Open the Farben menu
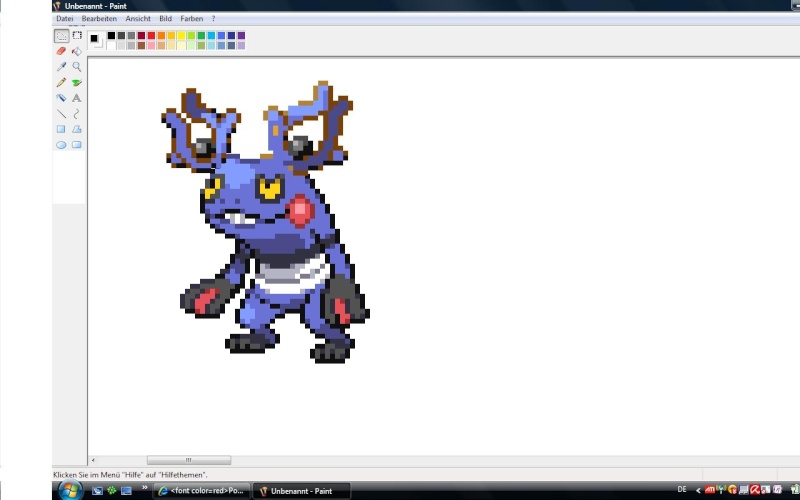Screen dimensions: 800x500 pyautogui.click(x=191, y=18)
